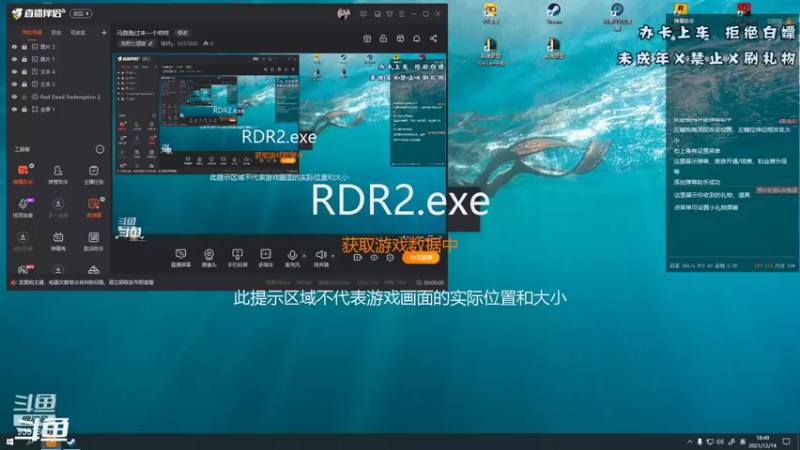
Task: Switch to the orange highlighted scene tab
Action: [32, 33]
